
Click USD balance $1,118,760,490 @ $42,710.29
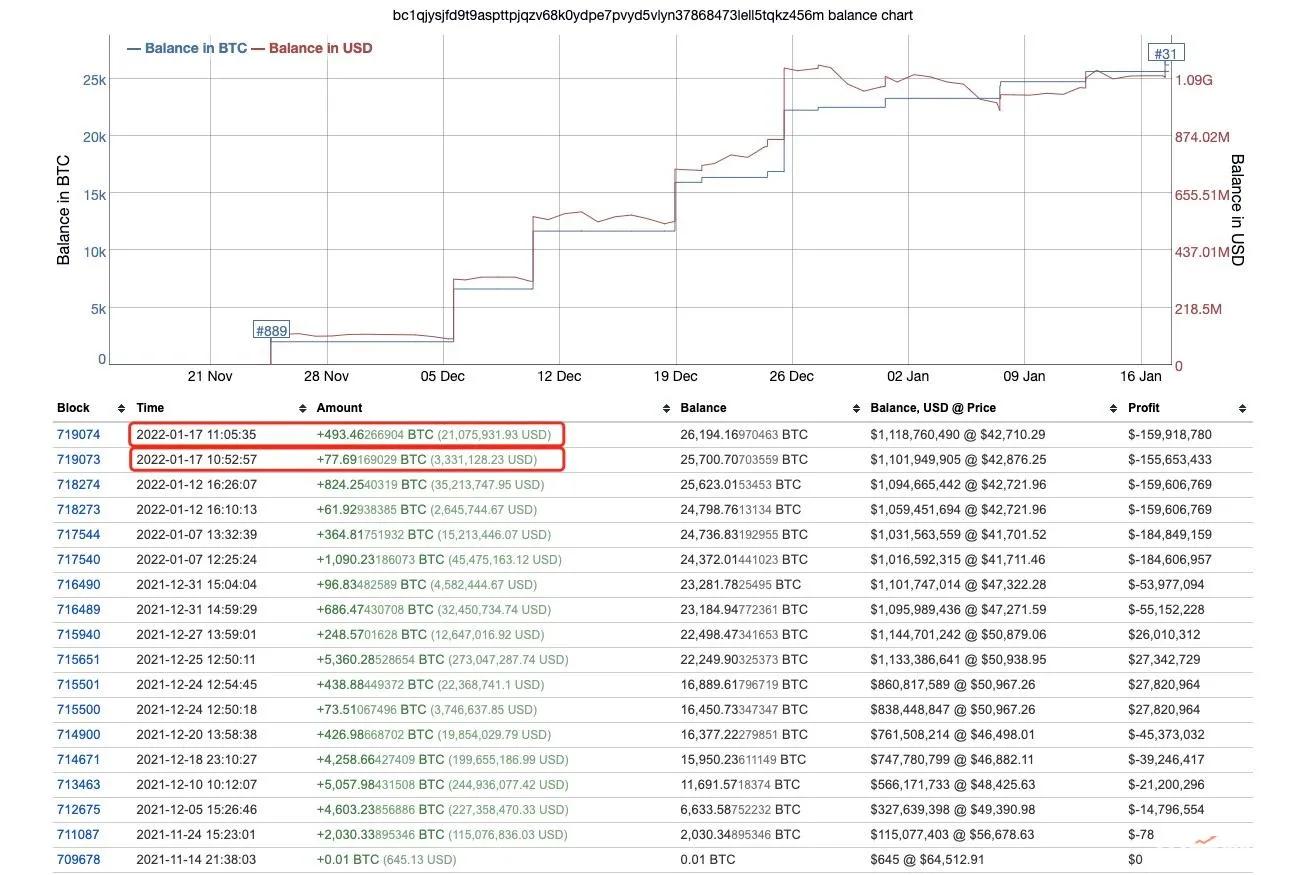pos(958,434)
